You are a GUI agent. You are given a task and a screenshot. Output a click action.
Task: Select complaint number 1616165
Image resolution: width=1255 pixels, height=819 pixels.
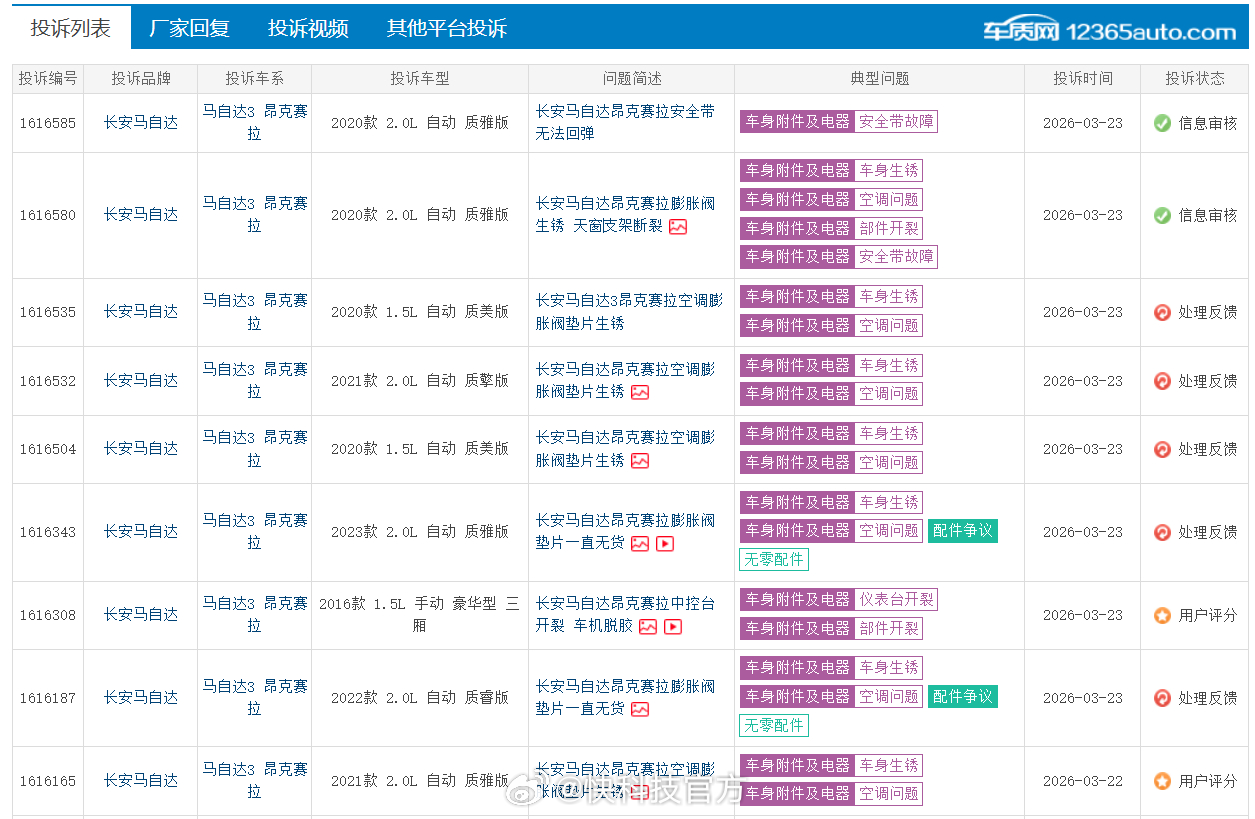pos(48,781)
